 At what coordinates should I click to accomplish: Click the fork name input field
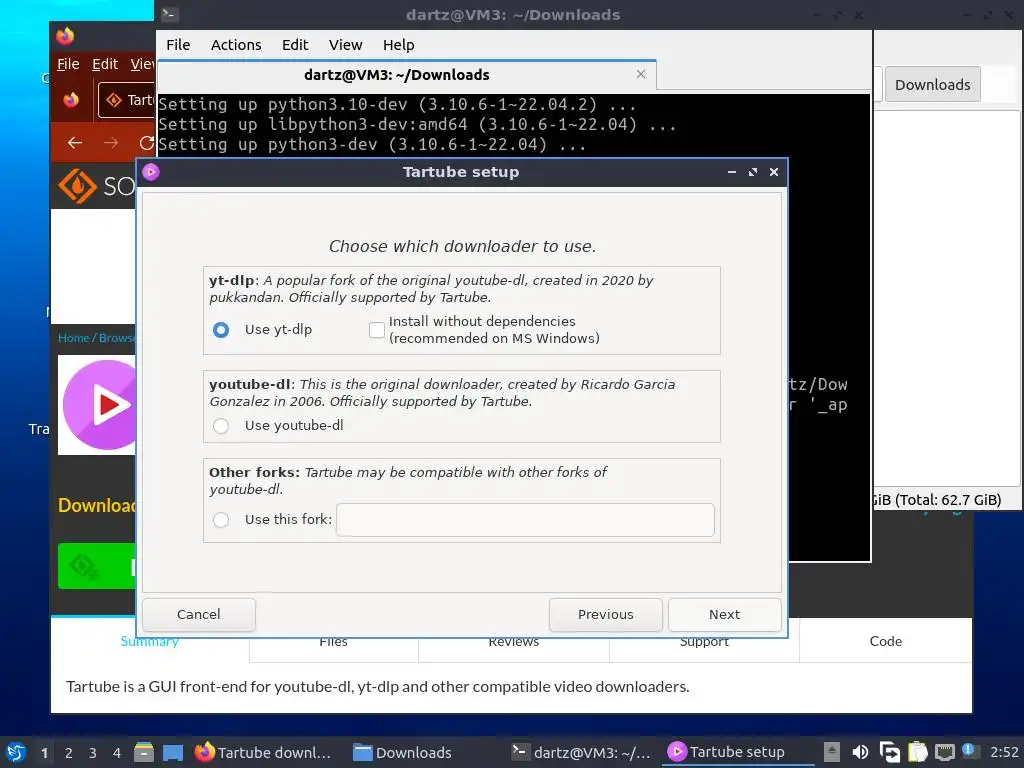pos(525,520)
